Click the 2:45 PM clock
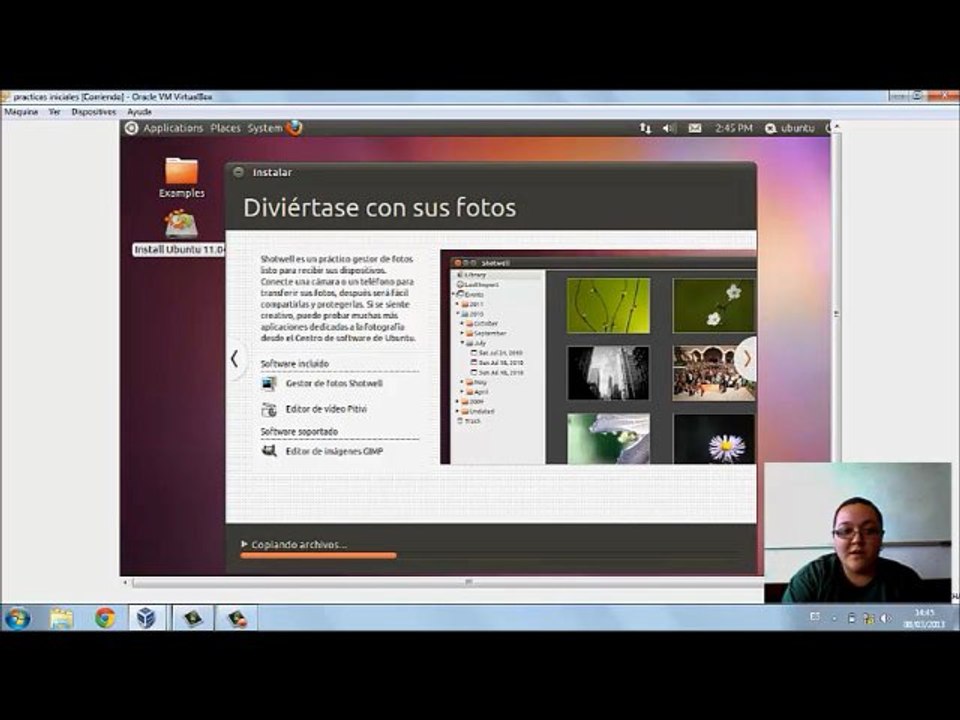The width and height of the screenshot is (960, 720). [x=733, y=128]
